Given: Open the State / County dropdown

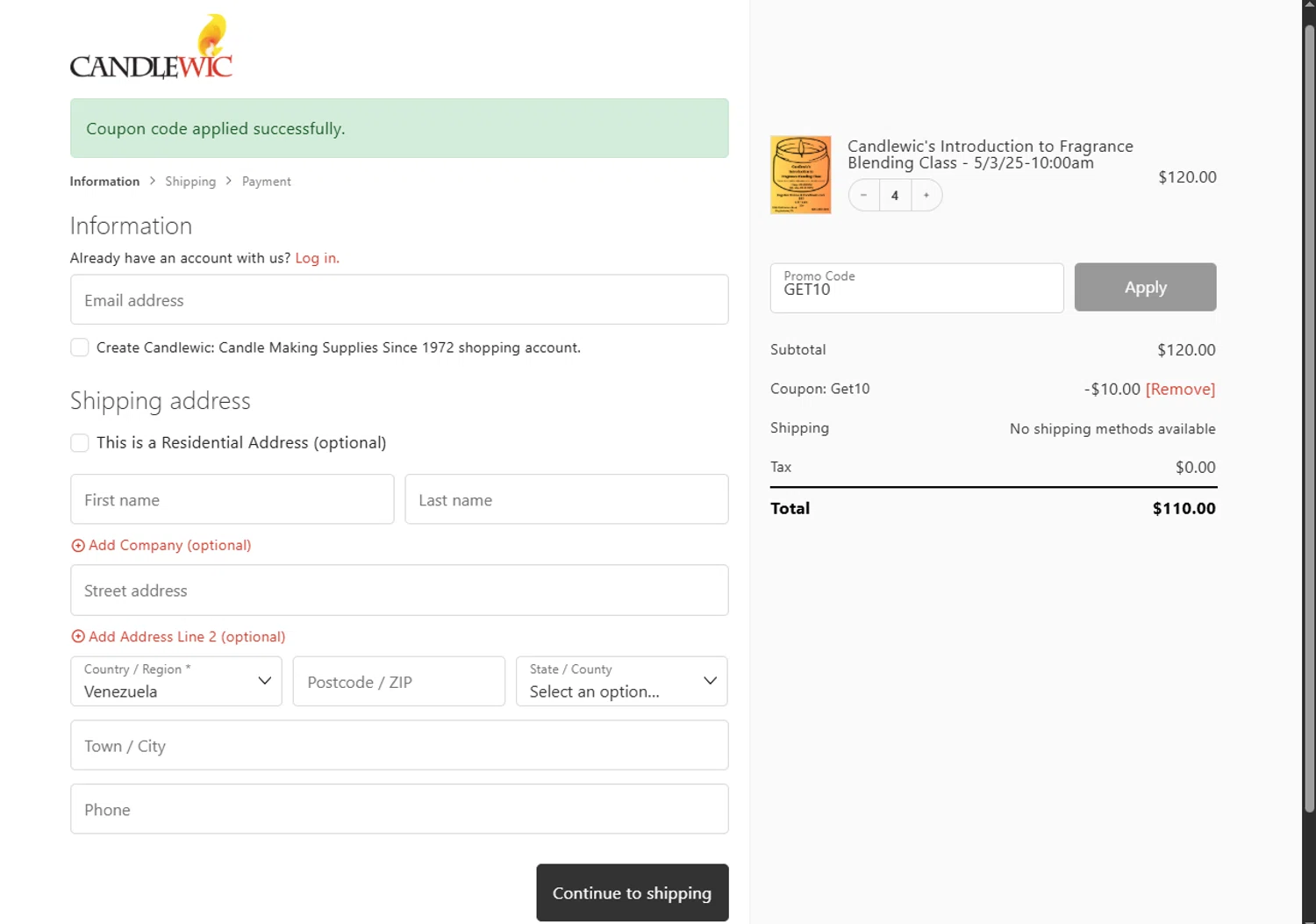Looking at the screenshot, I should pos(622,681).
